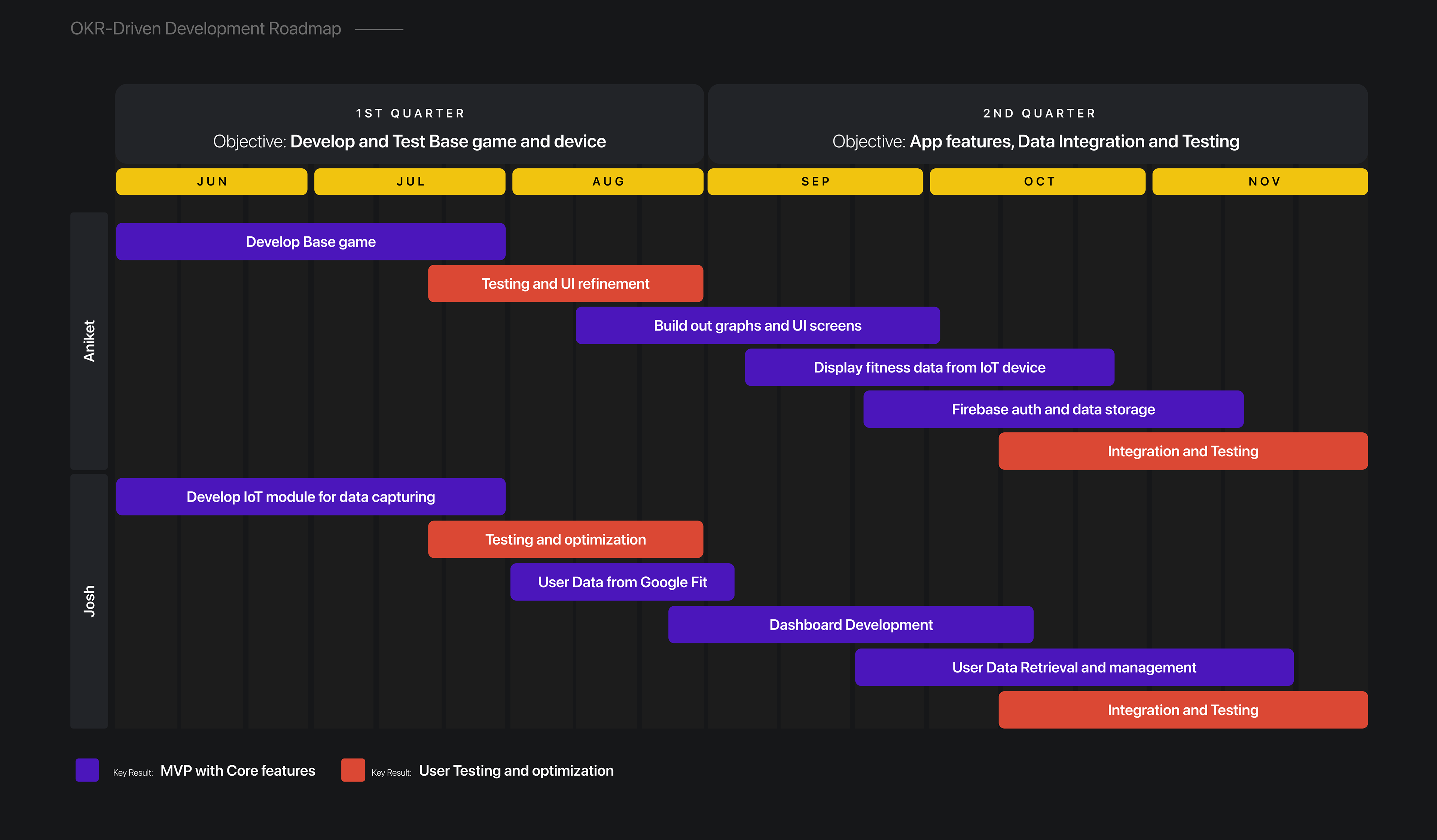Screen dimensions: 1437x840
Task: Select Build out graphs and UI screens
Action: tap(757, 325)
